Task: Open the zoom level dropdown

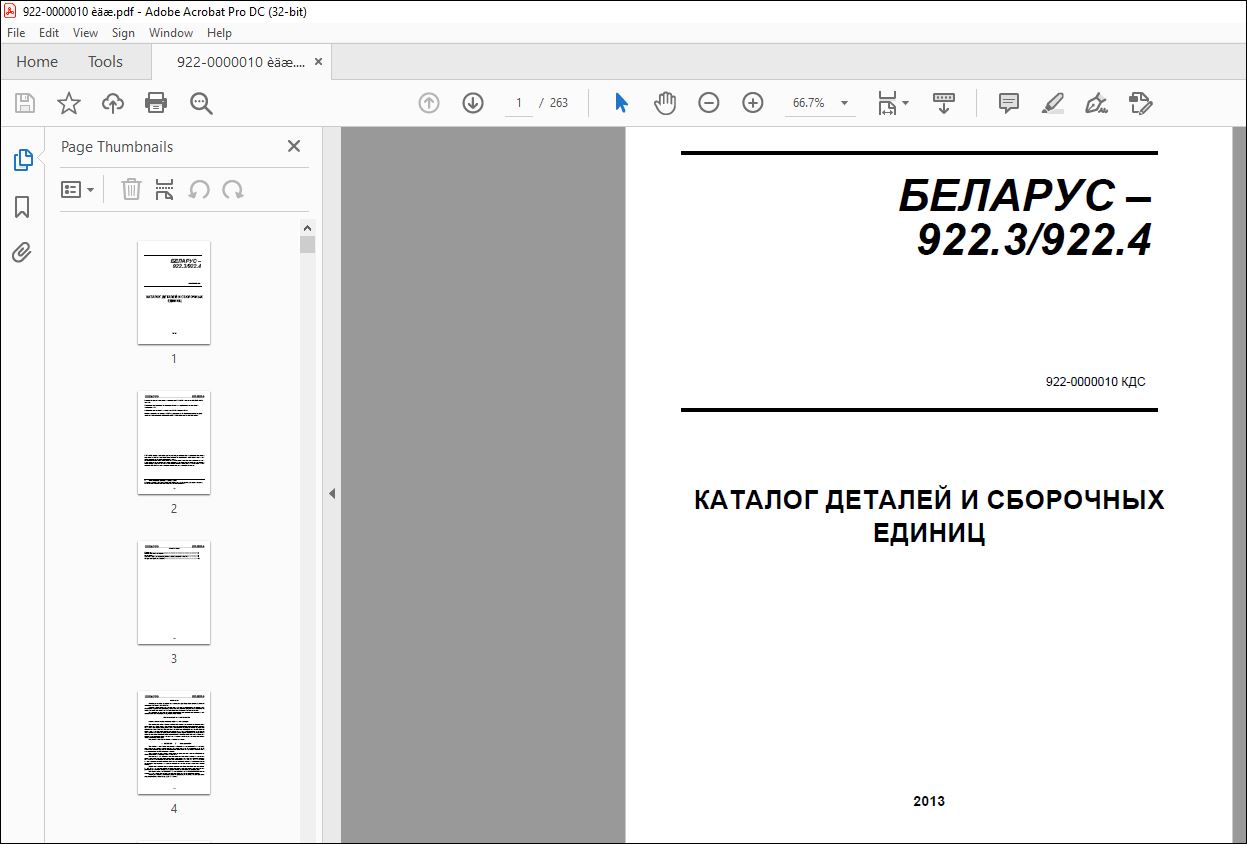Action: point(845,103)
